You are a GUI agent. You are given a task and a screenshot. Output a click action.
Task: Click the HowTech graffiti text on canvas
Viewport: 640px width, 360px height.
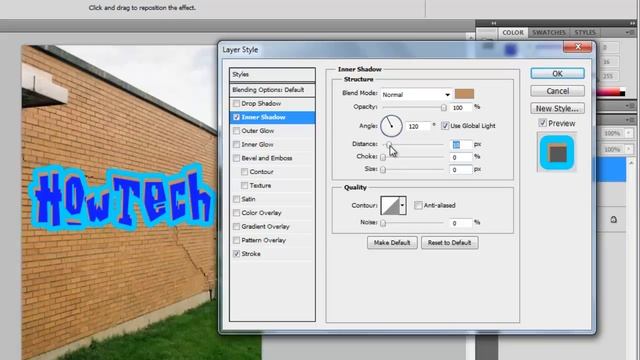pyautogui.click(x=122, y=199)
